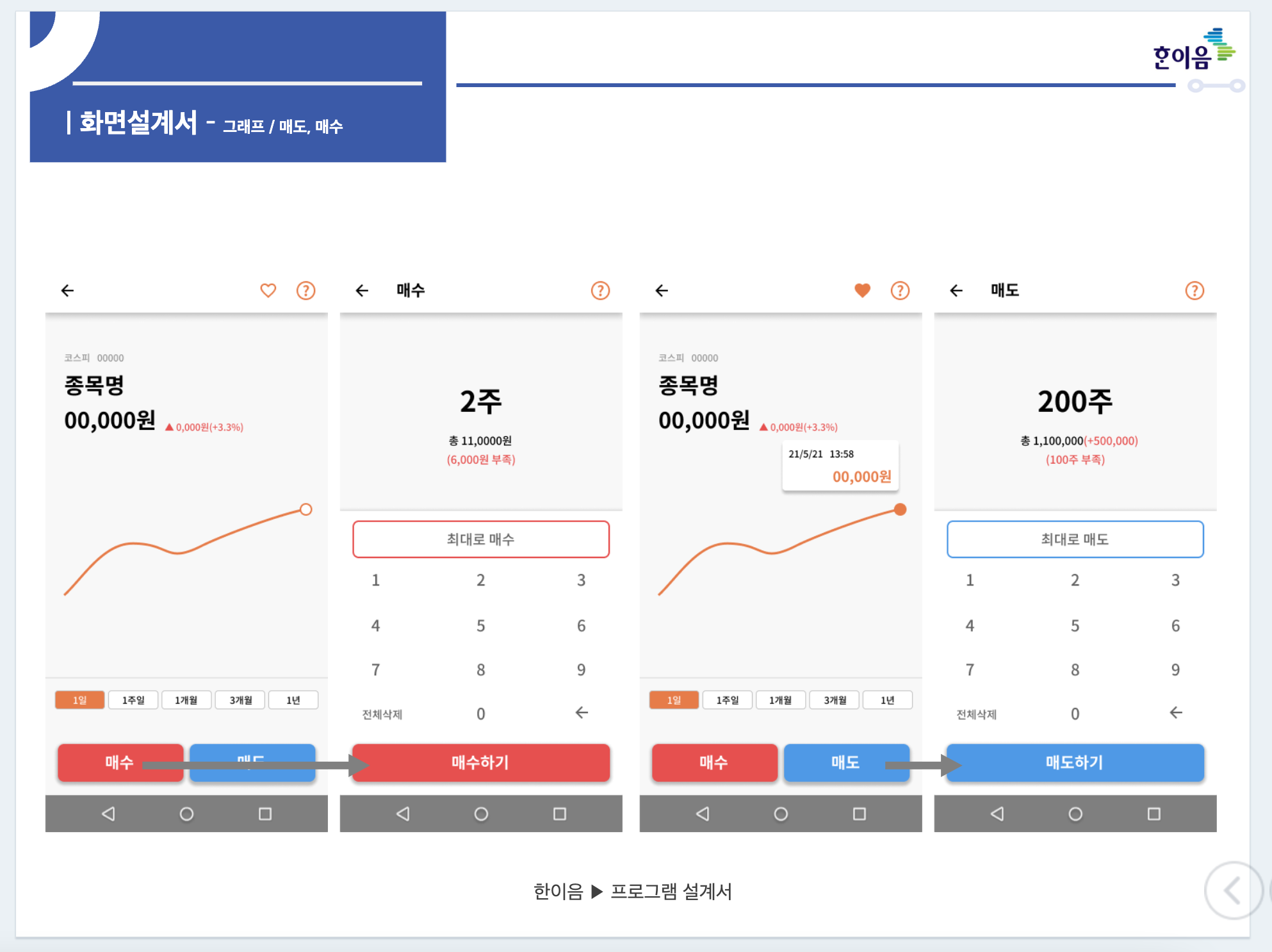The image size is (1272, 952).
Task: Tap 전체삭제 on the 매수 keypad
Action: [382, 714]
